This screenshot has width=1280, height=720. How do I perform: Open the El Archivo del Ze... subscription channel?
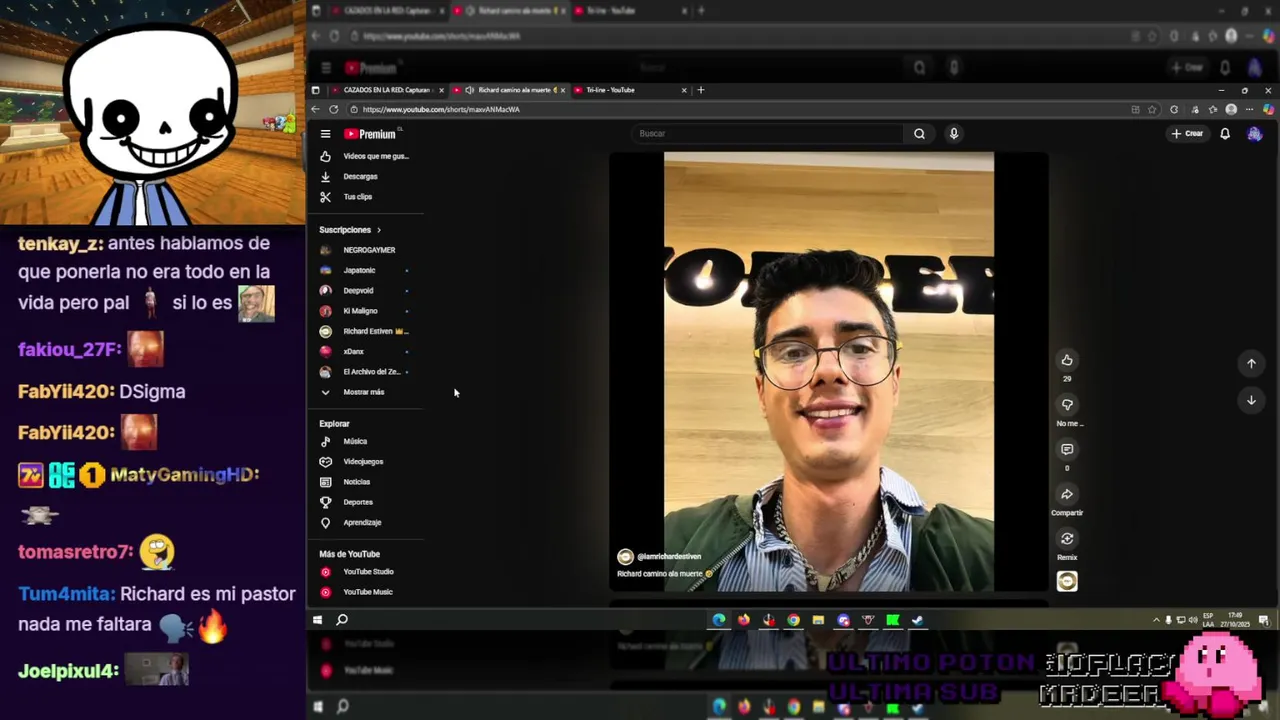365,372
